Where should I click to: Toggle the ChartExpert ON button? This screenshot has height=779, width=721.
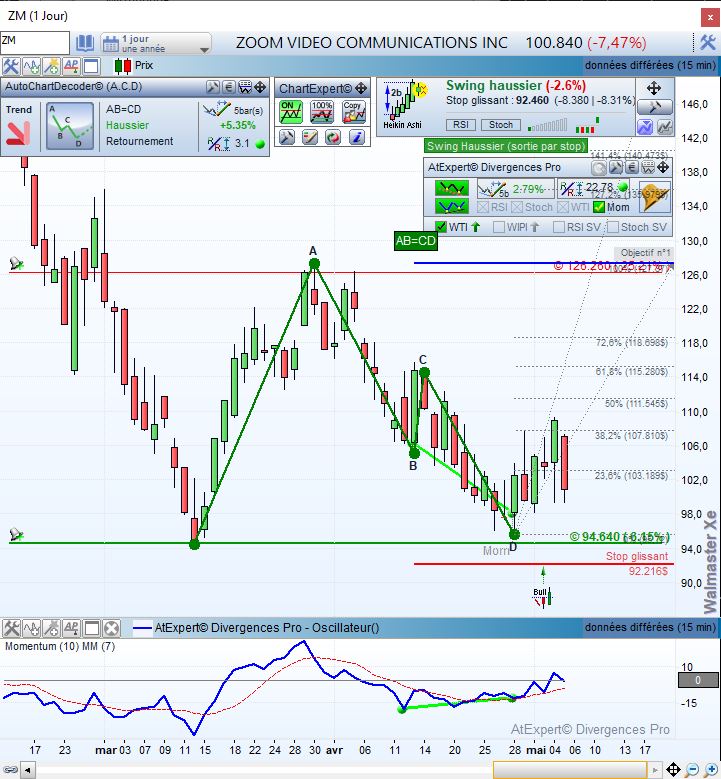point(290,112)
